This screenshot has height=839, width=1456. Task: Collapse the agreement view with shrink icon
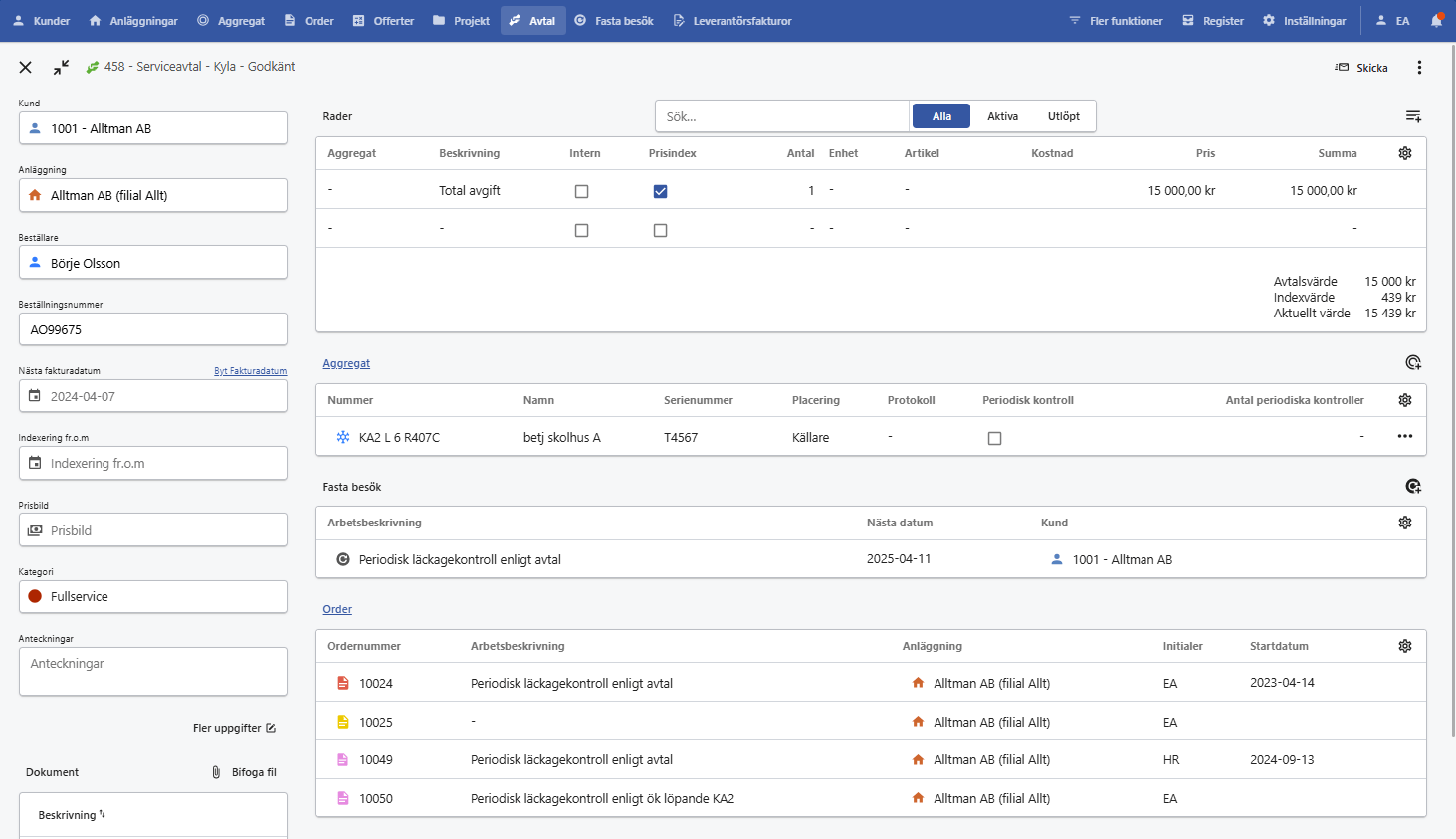tap(61, 67)
